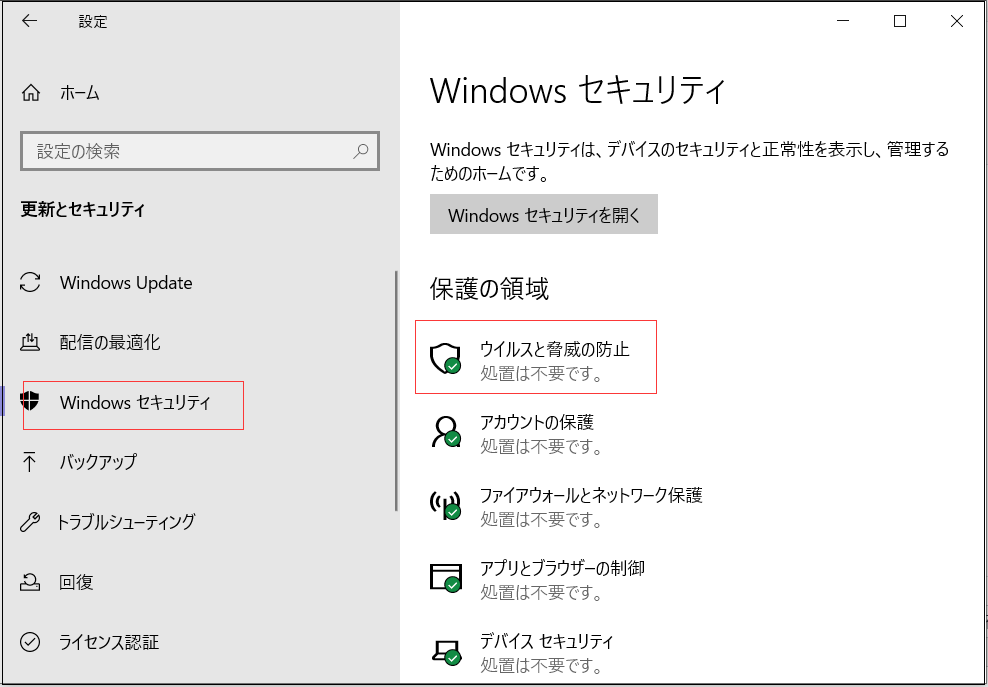Click the back arrow in title bar

click(x=30, y=21)
